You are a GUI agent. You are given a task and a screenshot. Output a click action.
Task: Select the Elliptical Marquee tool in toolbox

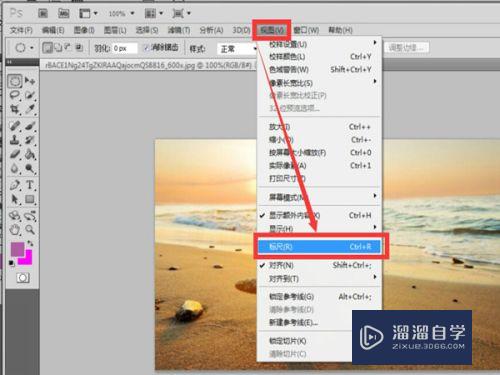point(15,81)
